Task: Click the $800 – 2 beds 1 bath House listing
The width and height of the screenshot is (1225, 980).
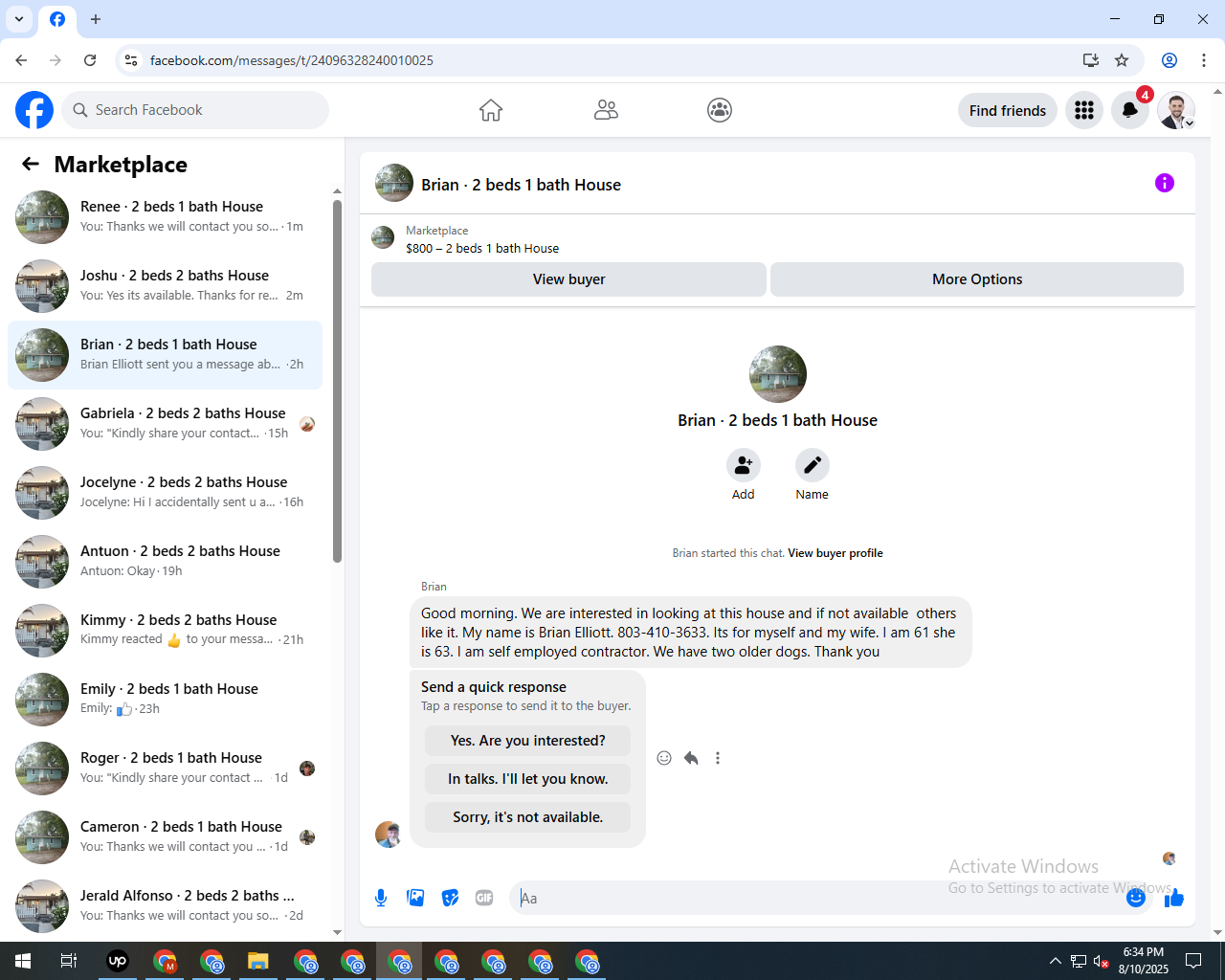Action: pyautogui.click(x=482, y=248)
